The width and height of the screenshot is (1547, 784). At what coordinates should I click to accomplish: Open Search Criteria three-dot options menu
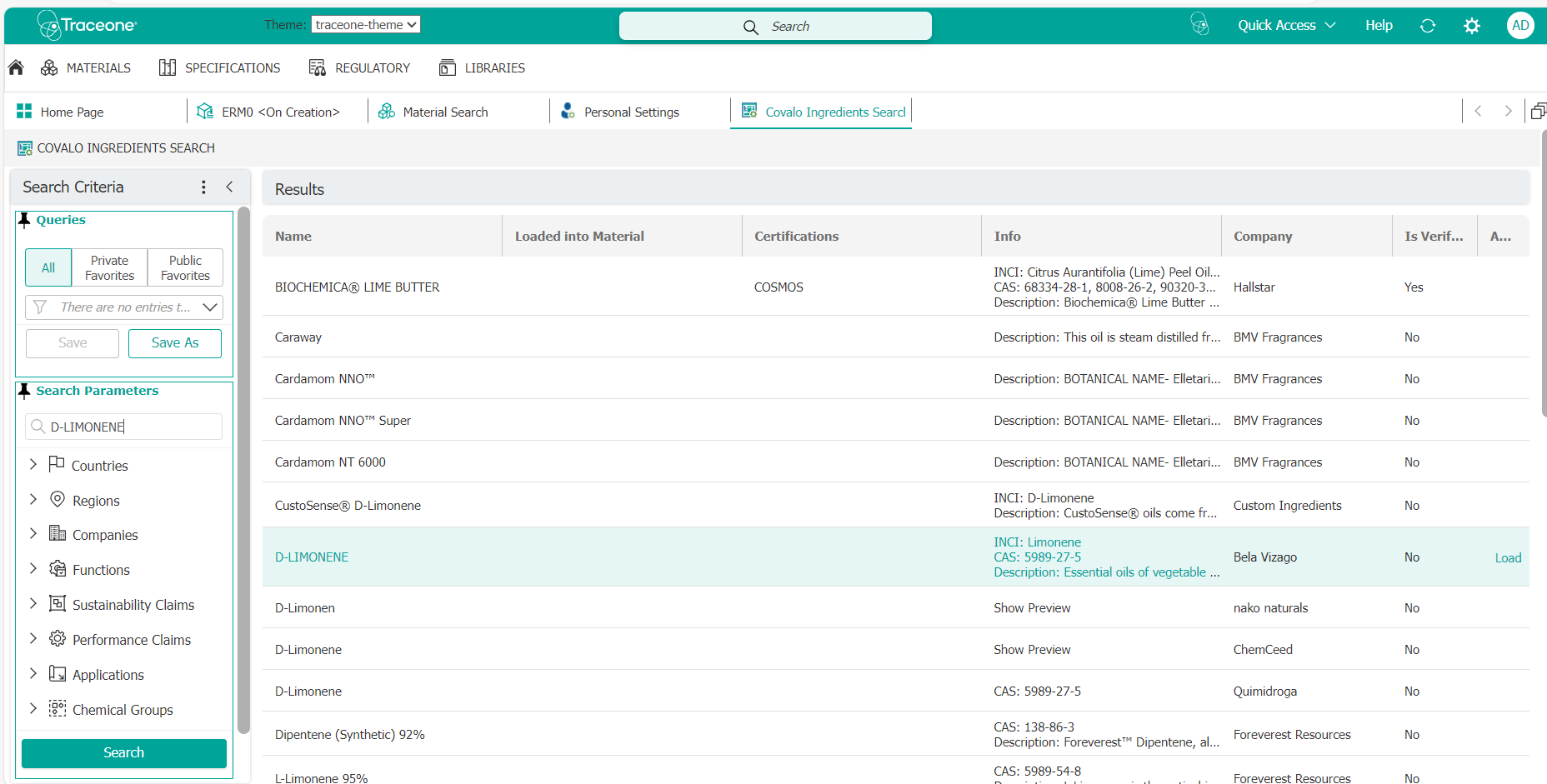[x=203, y=187]
